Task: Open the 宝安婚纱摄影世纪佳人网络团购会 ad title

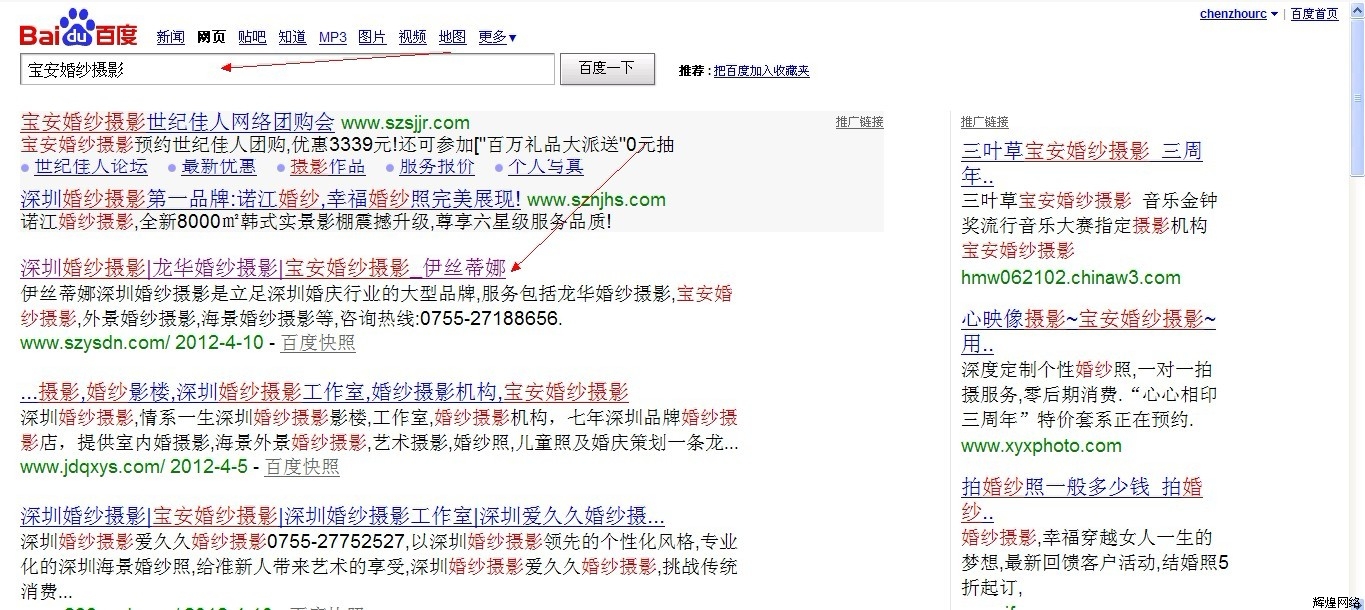Action: tap(178, 122)
